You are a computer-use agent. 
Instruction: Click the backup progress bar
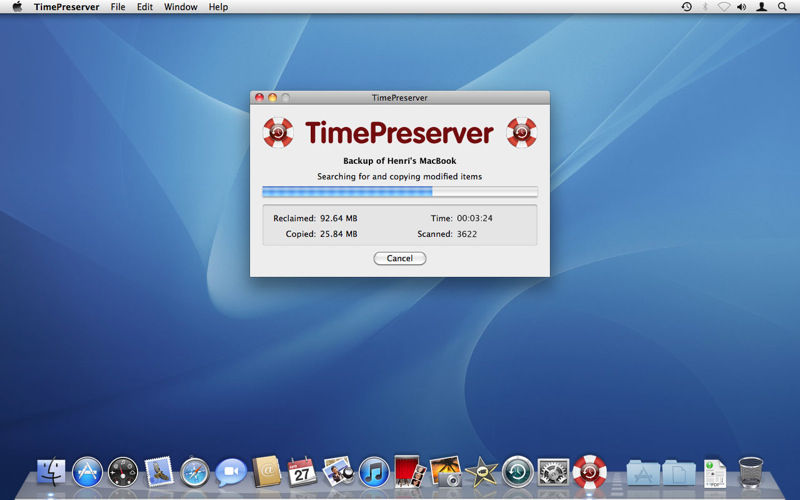pos(400,192)
